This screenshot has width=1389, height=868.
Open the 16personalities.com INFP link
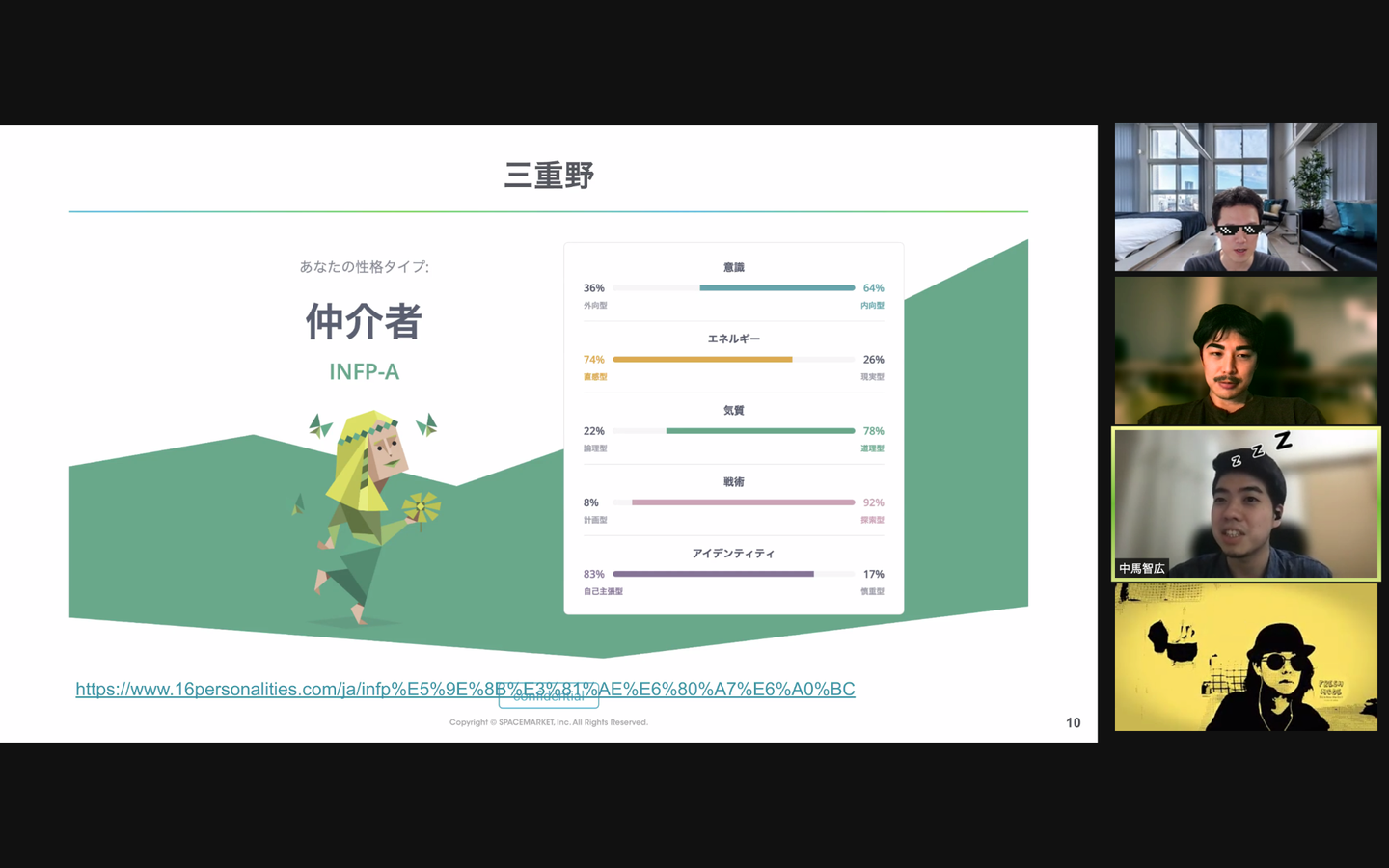(x=465, y=689)
